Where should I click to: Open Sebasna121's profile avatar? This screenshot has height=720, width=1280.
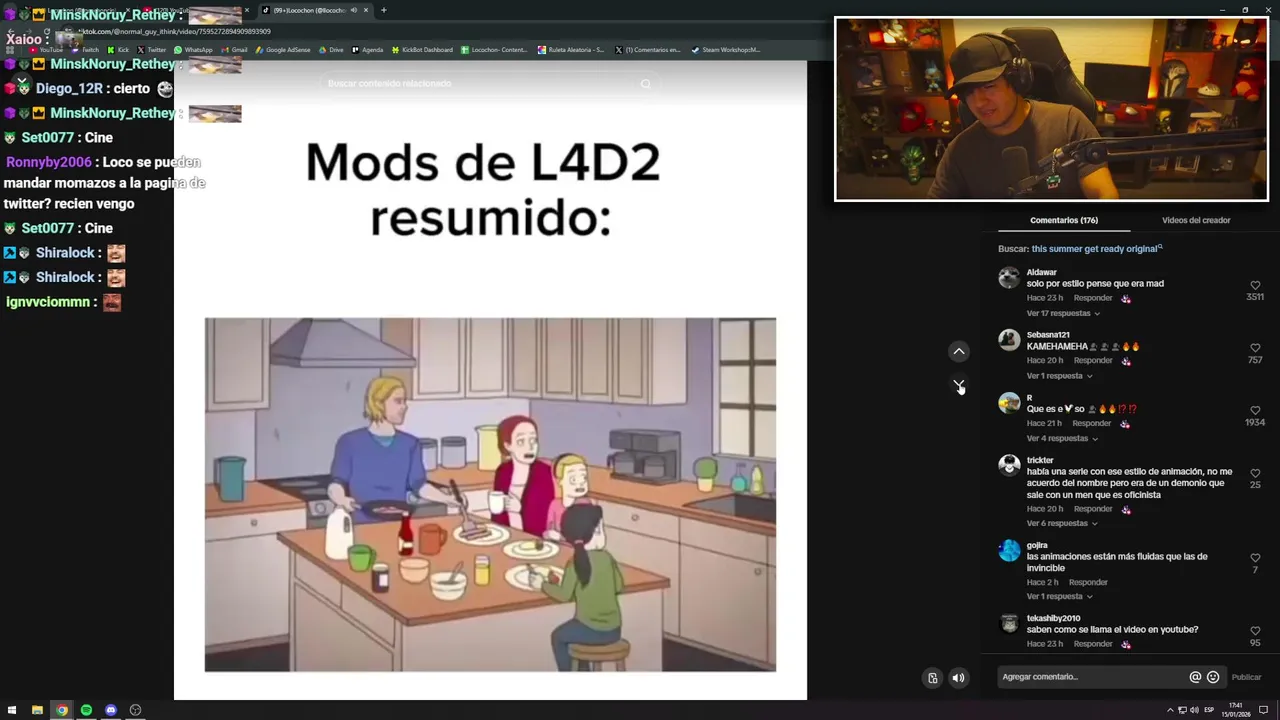(1009, 340)
